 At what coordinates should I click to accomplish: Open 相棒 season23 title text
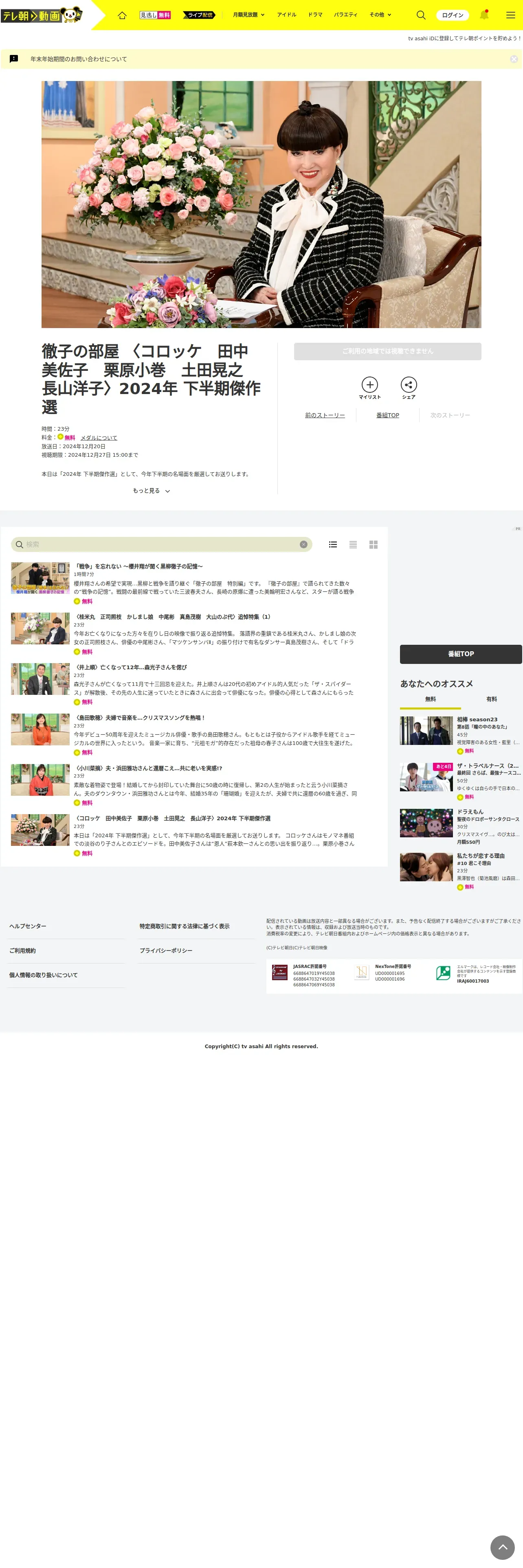coord(477,719)
